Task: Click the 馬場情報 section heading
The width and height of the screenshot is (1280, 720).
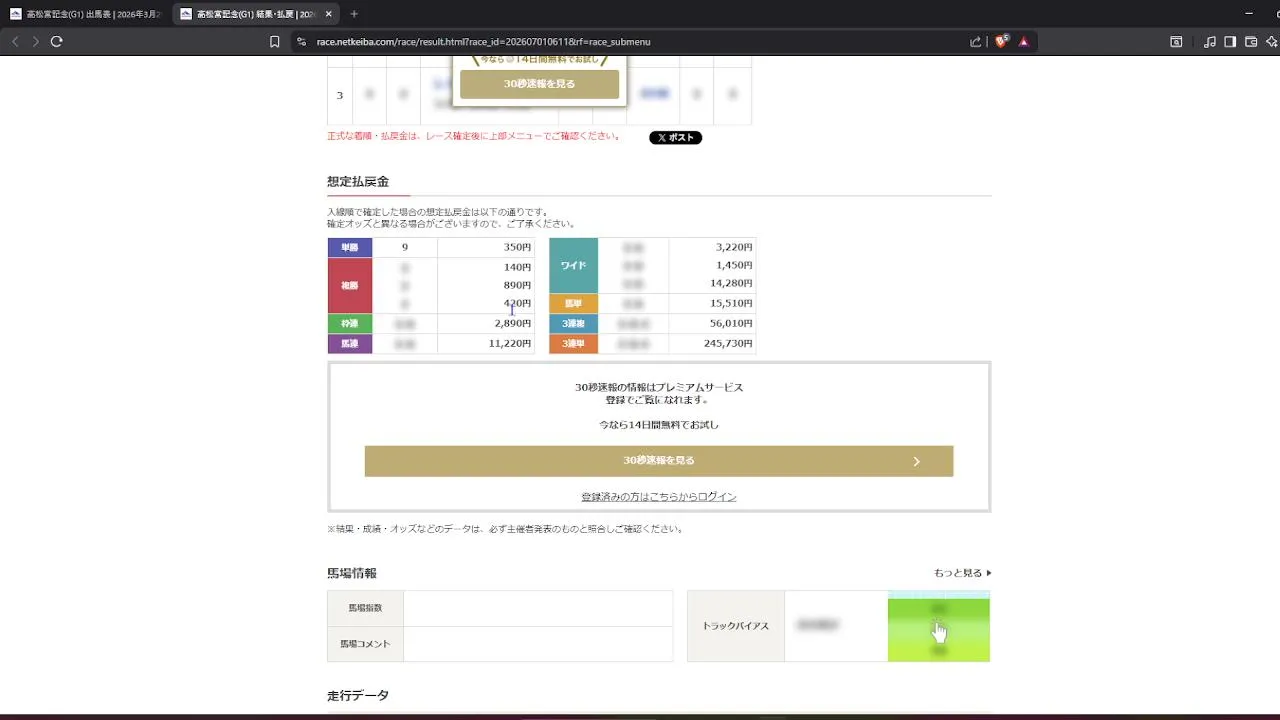Action: point(352,573)
